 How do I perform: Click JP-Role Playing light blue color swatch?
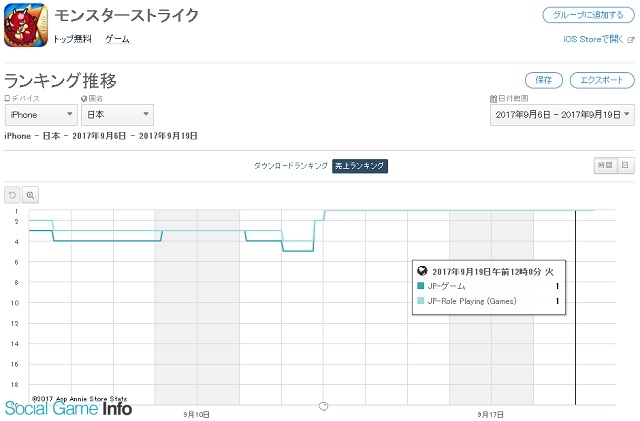point(420,300)
